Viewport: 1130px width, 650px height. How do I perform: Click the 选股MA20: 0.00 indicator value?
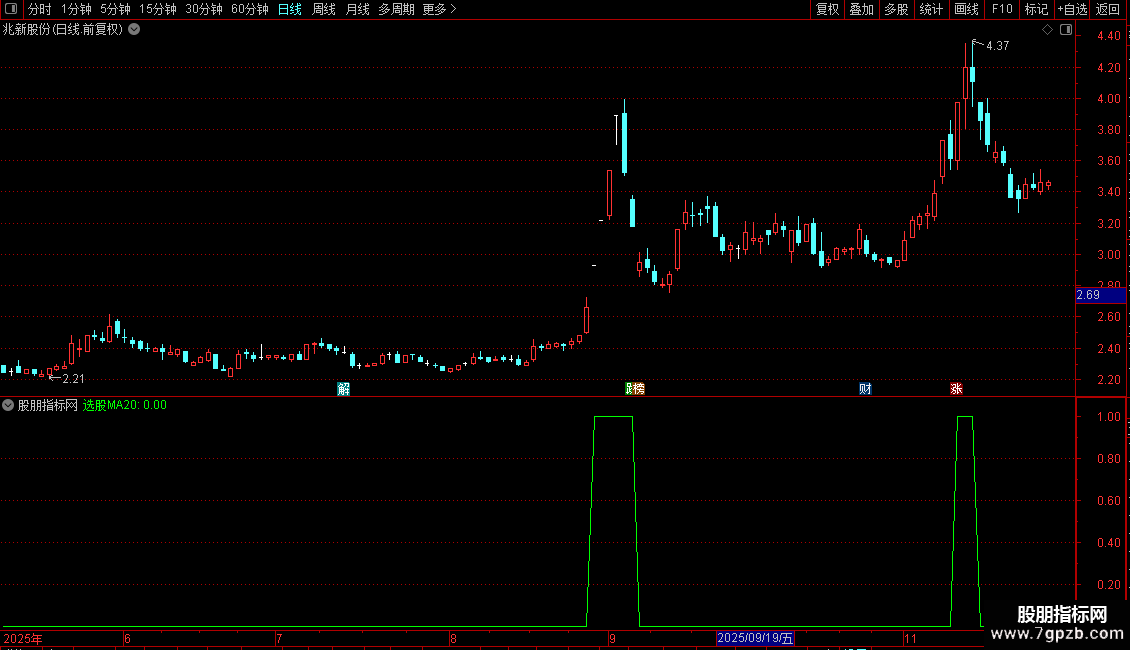pyautogui.click(x=125, y=405)
